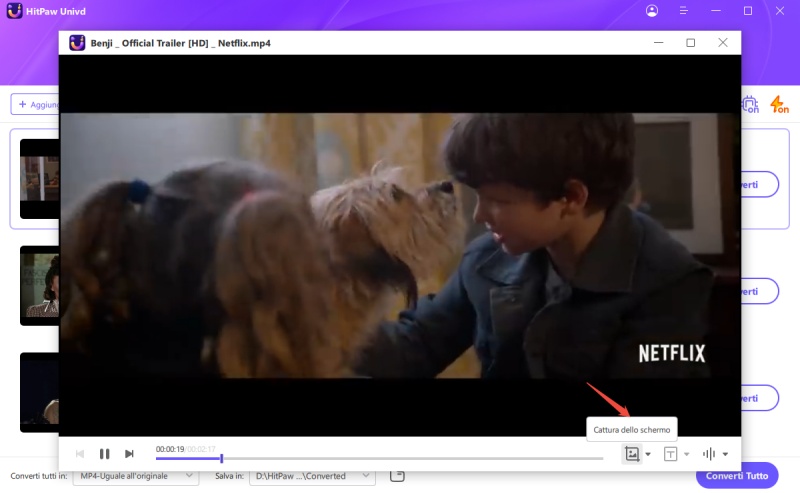Click the third item's Converti button
This screenshot has height=493, width=800.
pos(760,398)
